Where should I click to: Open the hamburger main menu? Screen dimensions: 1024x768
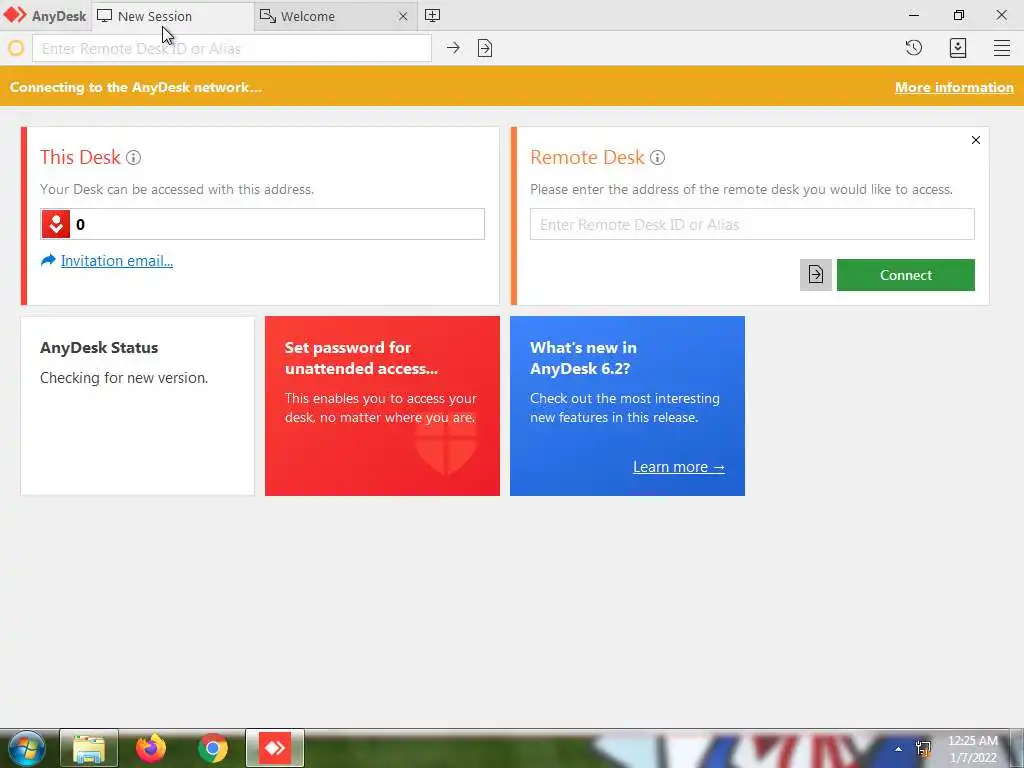click(x=1002, y=48)
